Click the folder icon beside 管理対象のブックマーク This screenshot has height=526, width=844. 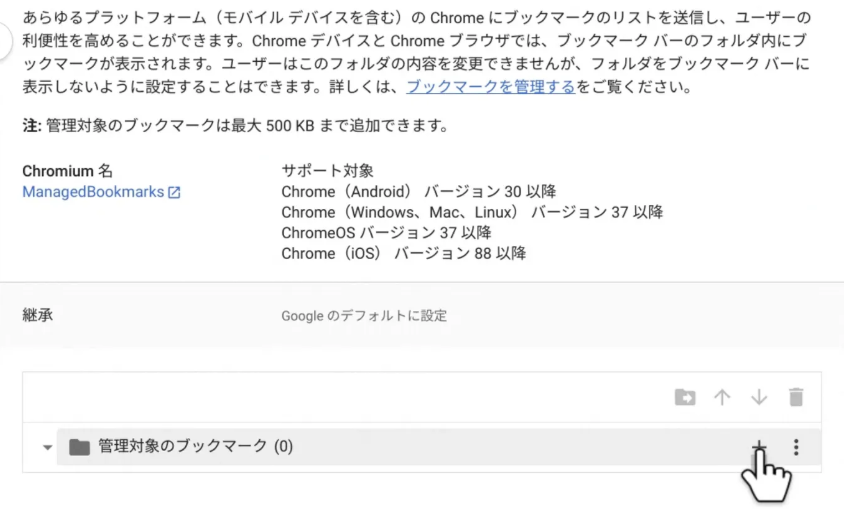[x=80, y=447]
